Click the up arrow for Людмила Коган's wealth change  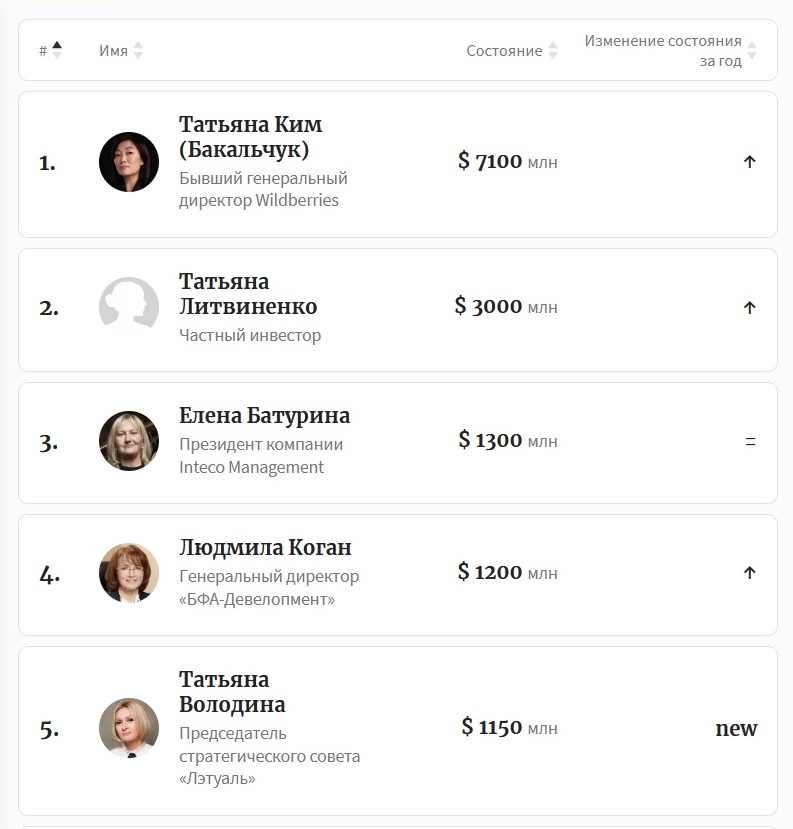pos(749,573)
